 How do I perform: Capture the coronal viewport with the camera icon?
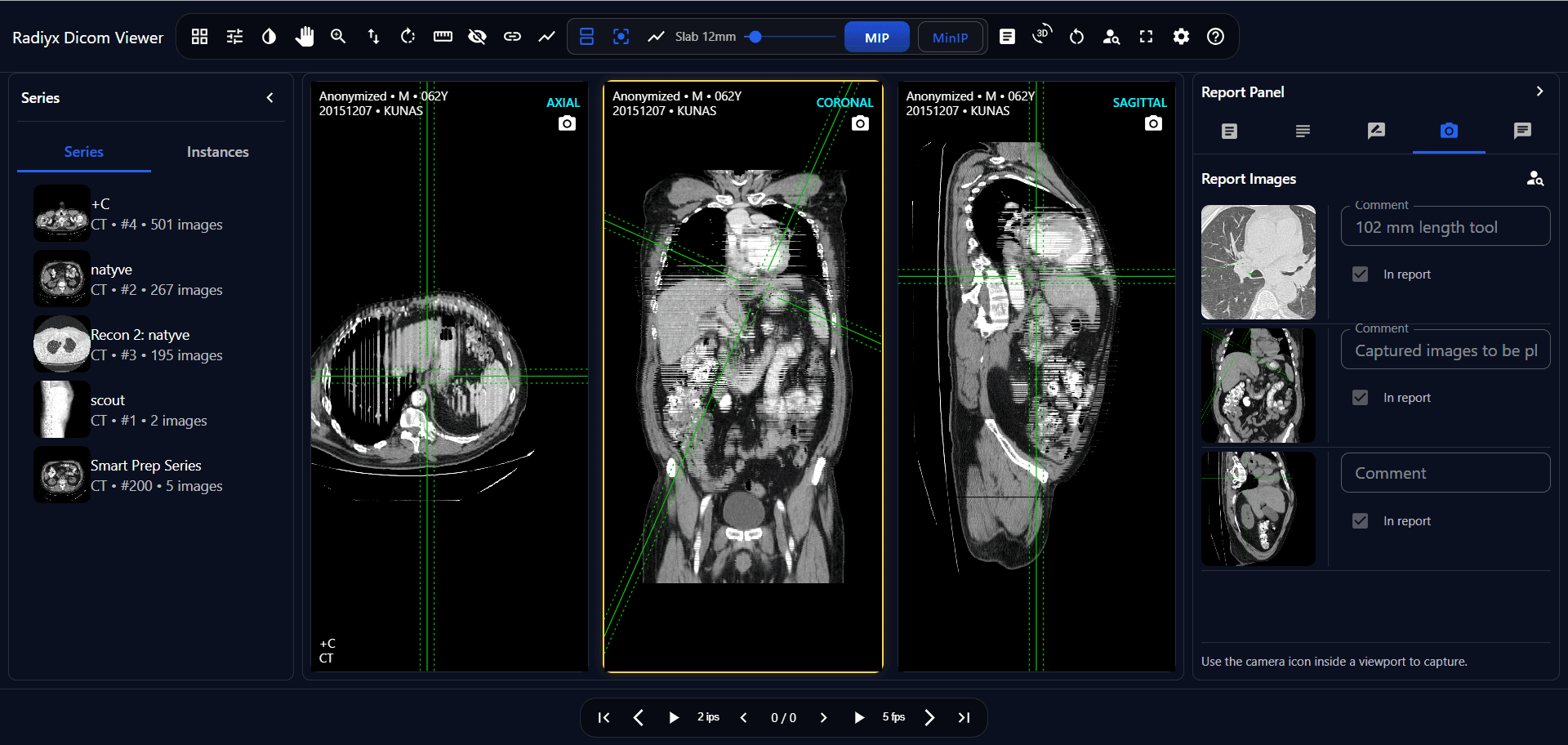point(861,123)
